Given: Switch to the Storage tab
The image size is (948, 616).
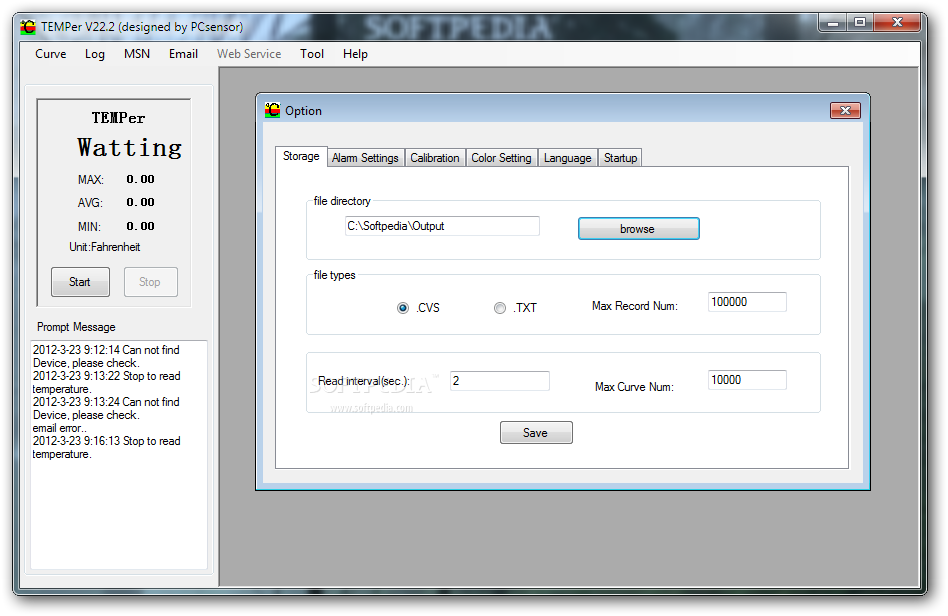Looking at the screenshot, I should [x=301, y=156].
